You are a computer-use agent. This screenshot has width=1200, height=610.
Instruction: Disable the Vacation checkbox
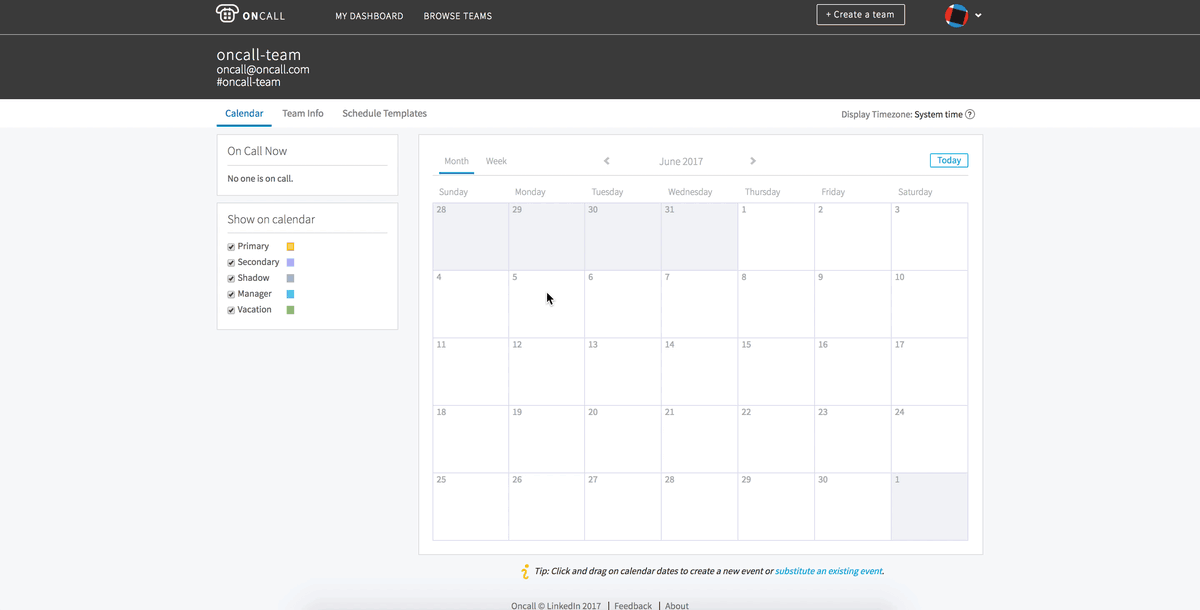point(231,311)
